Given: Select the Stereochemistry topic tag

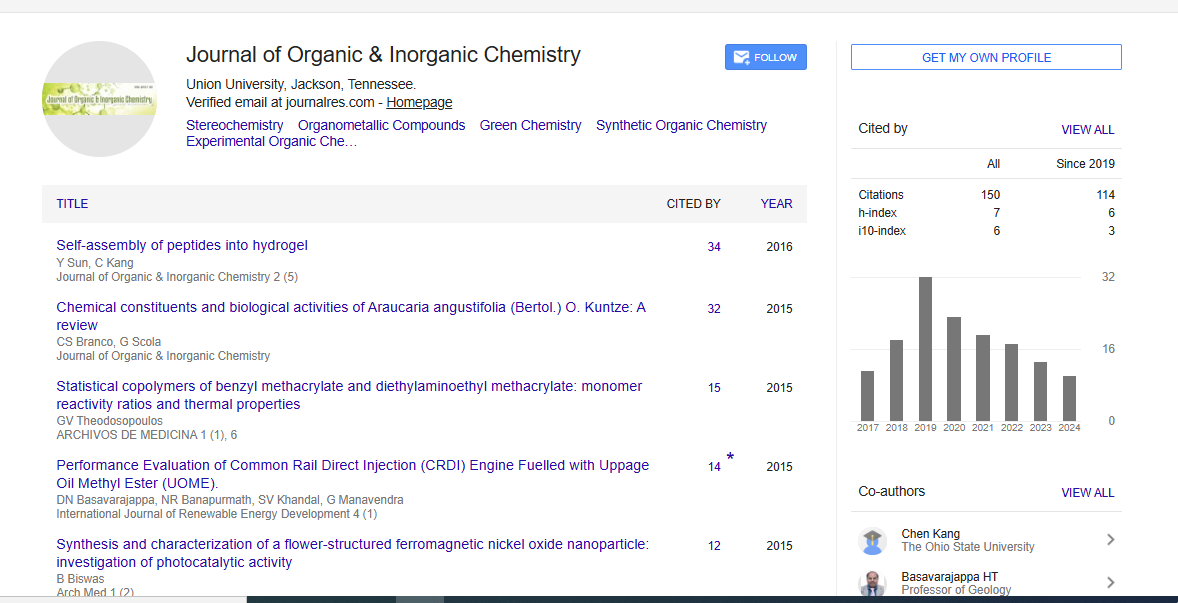Looking at the screenshot, I should click(234, 125).
